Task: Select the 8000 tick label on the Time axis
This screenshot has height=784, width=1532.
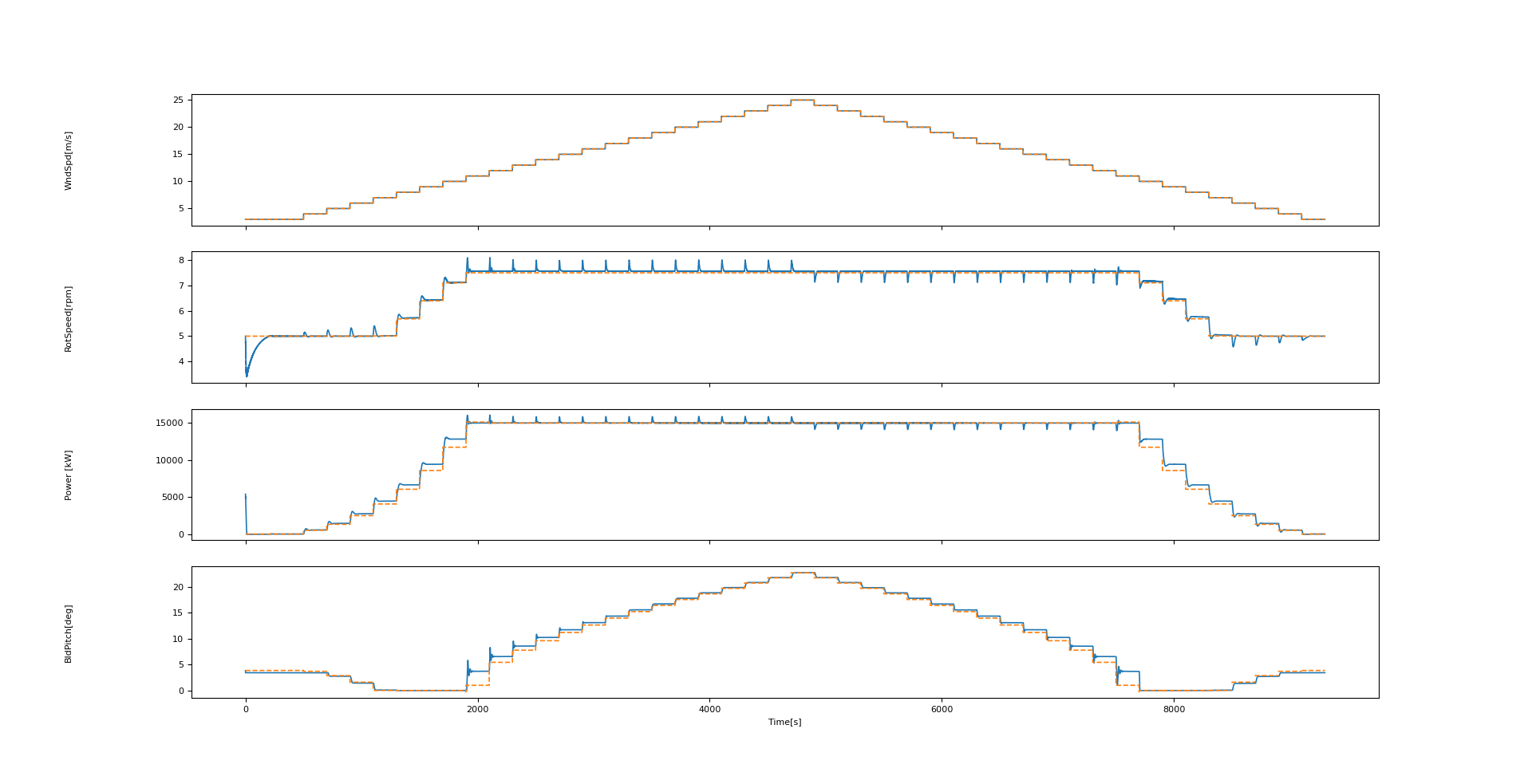Action: point(1174,707)
